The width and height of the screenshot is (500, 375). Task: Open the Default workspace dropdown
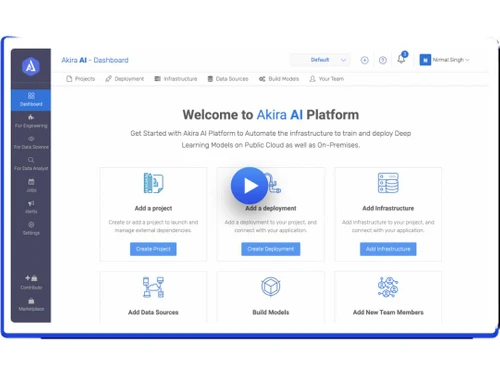click(x=320, y=60)
